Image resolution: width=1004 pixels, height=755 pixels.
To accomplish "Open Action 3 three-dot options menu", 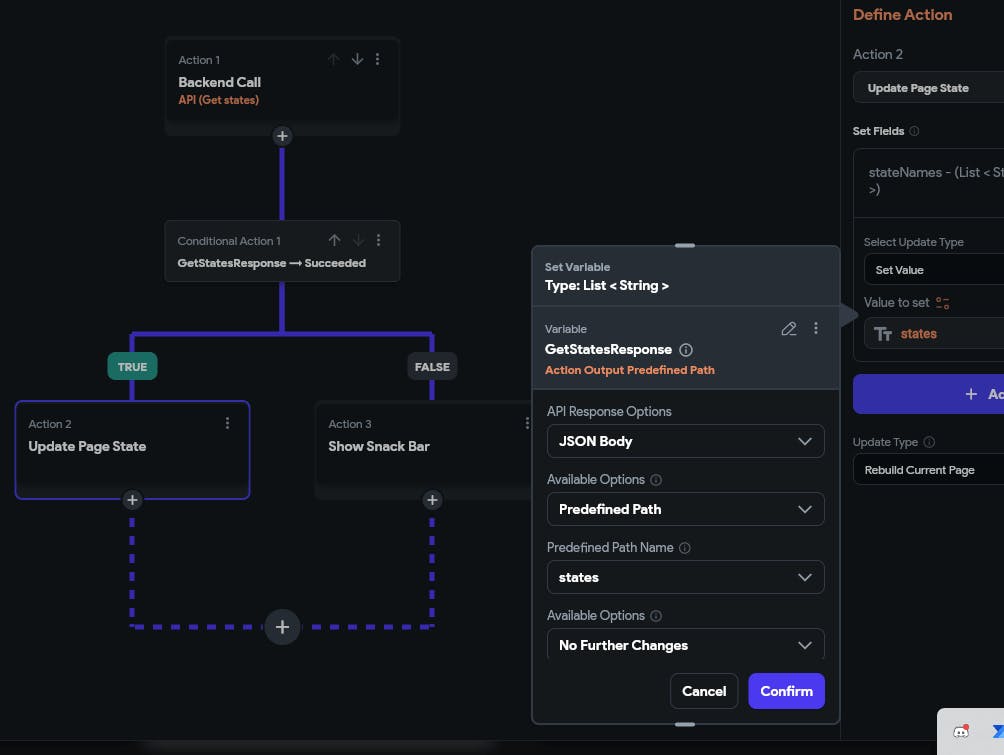I will click(526, 423).
